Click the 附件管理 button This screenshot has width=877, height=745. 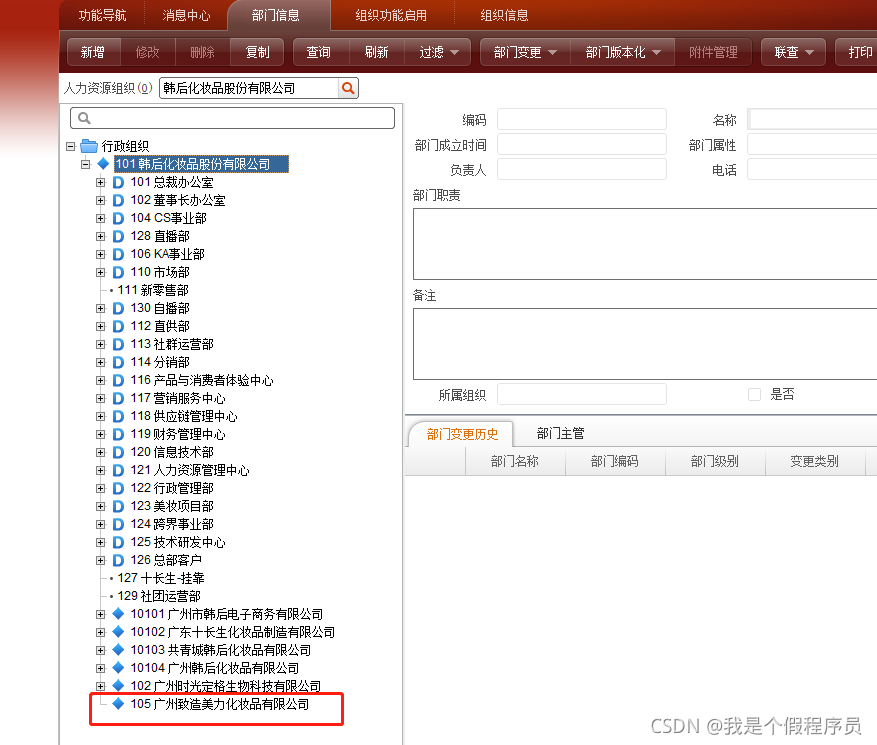point(713,52)
